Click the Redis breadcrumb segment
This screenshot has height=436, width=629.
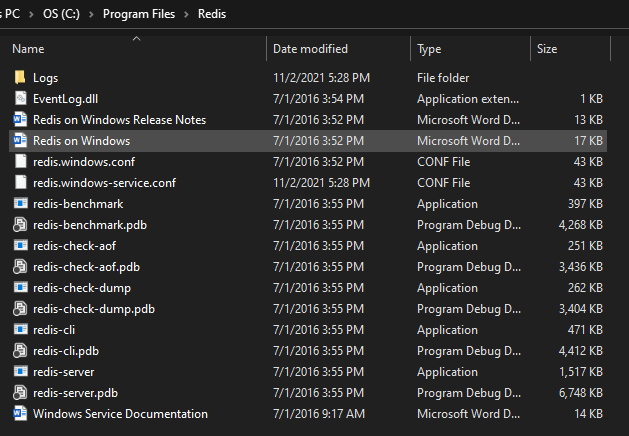pyautogui.click(x=212, y=14)
